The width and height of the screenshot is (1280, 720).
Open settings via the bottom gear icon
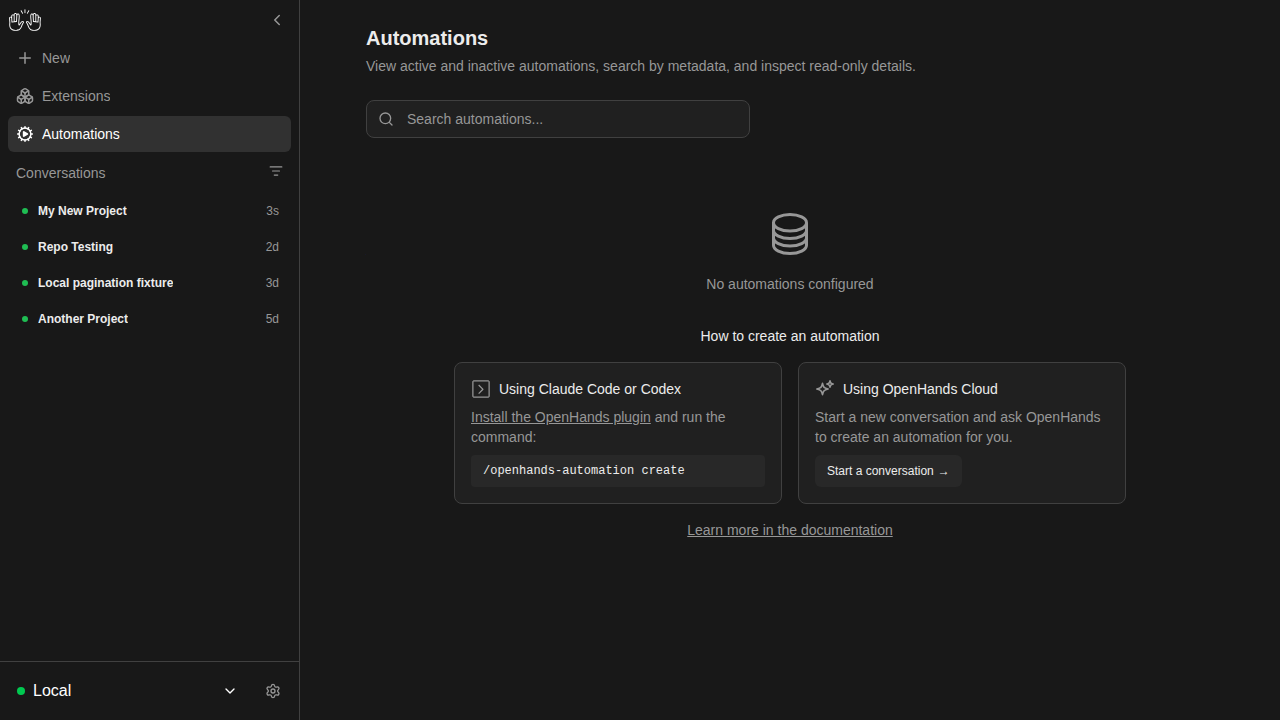pos(273,691)
